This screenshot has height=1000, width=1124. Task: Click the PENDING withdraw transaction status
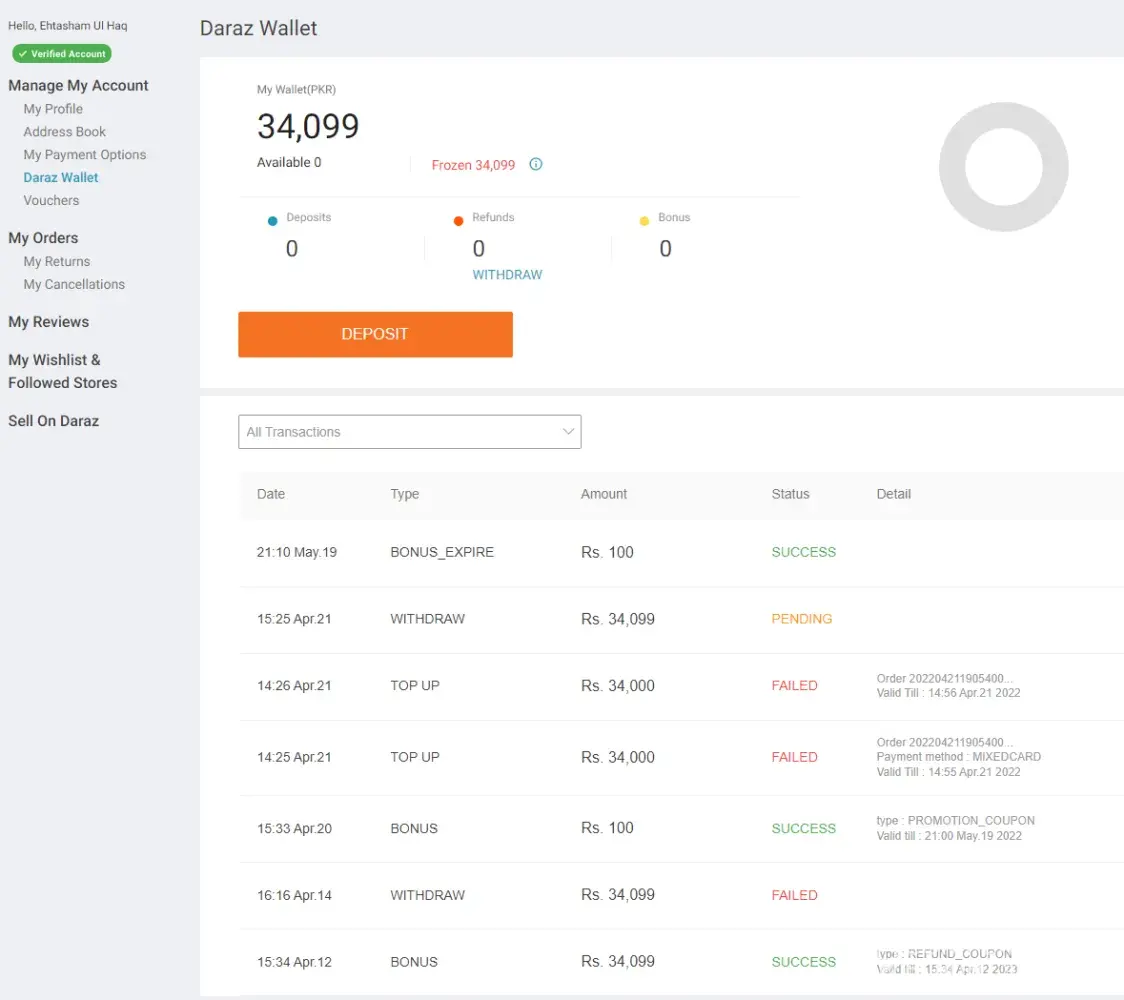click(801, 619)
